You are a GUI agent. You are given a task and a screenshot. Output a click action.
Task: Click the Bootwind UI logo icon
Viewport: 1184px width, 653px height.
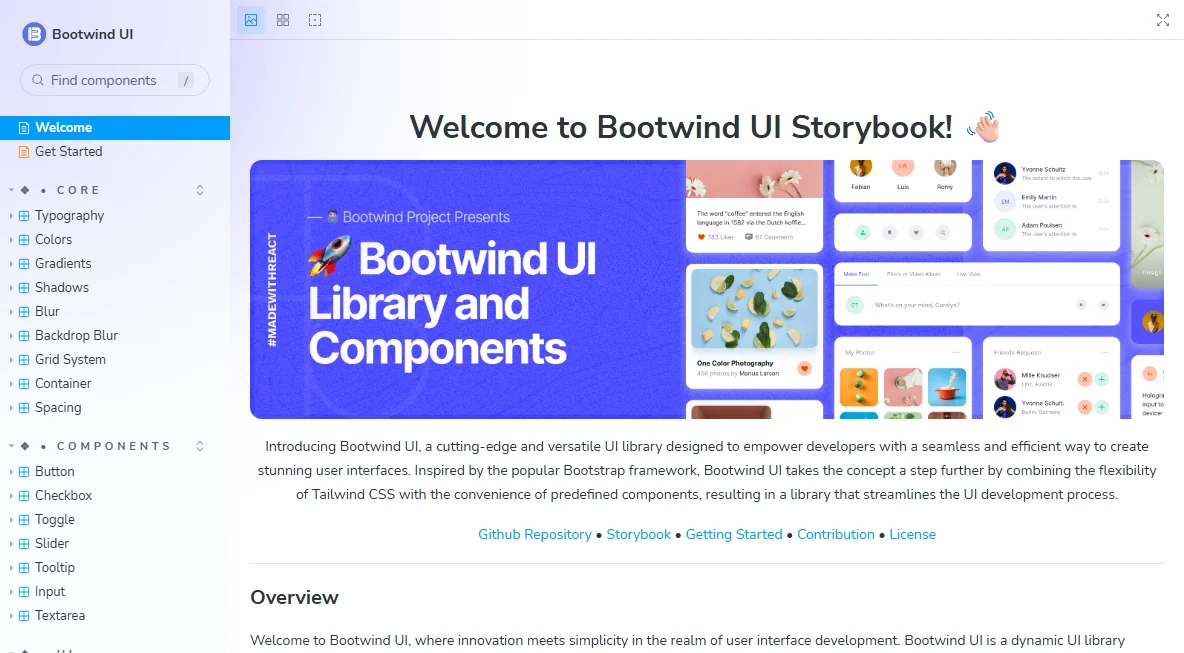[34, 34]
